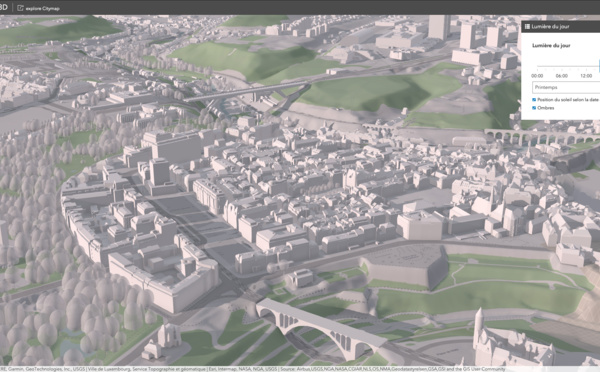
Task: Click the blue daylight slider handle
Action: pyautogui.click(x=599, y=66)
